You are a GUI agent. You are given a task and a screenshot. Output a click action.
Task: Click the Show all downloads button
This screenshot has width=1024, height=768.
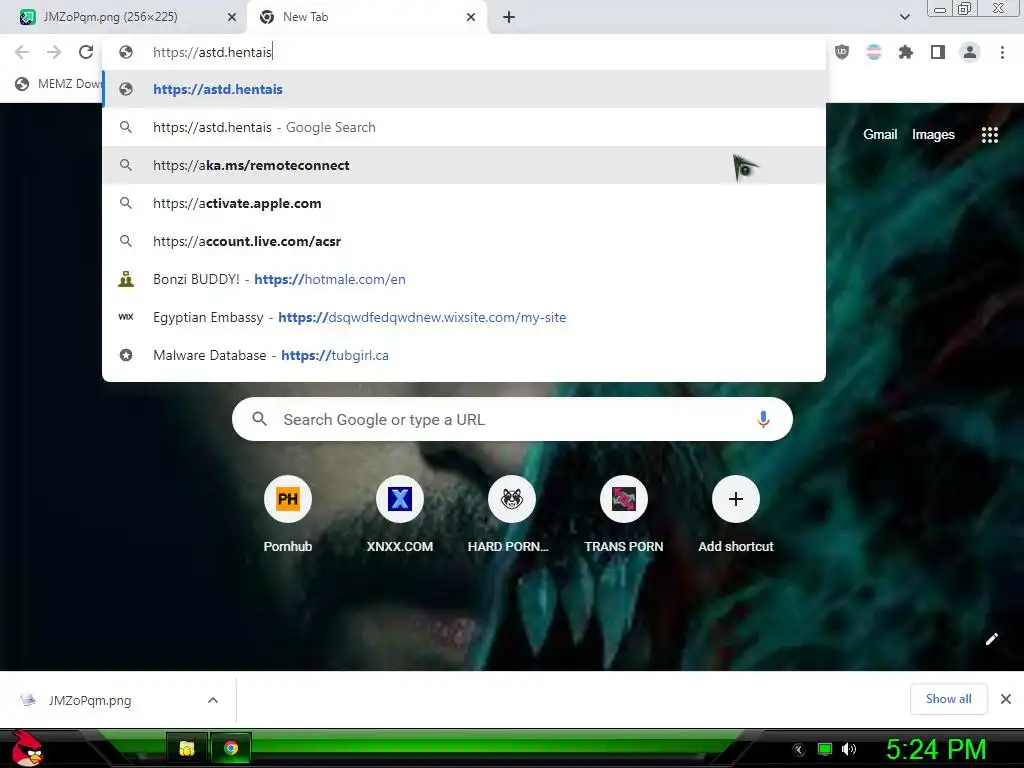coord(948,699)
